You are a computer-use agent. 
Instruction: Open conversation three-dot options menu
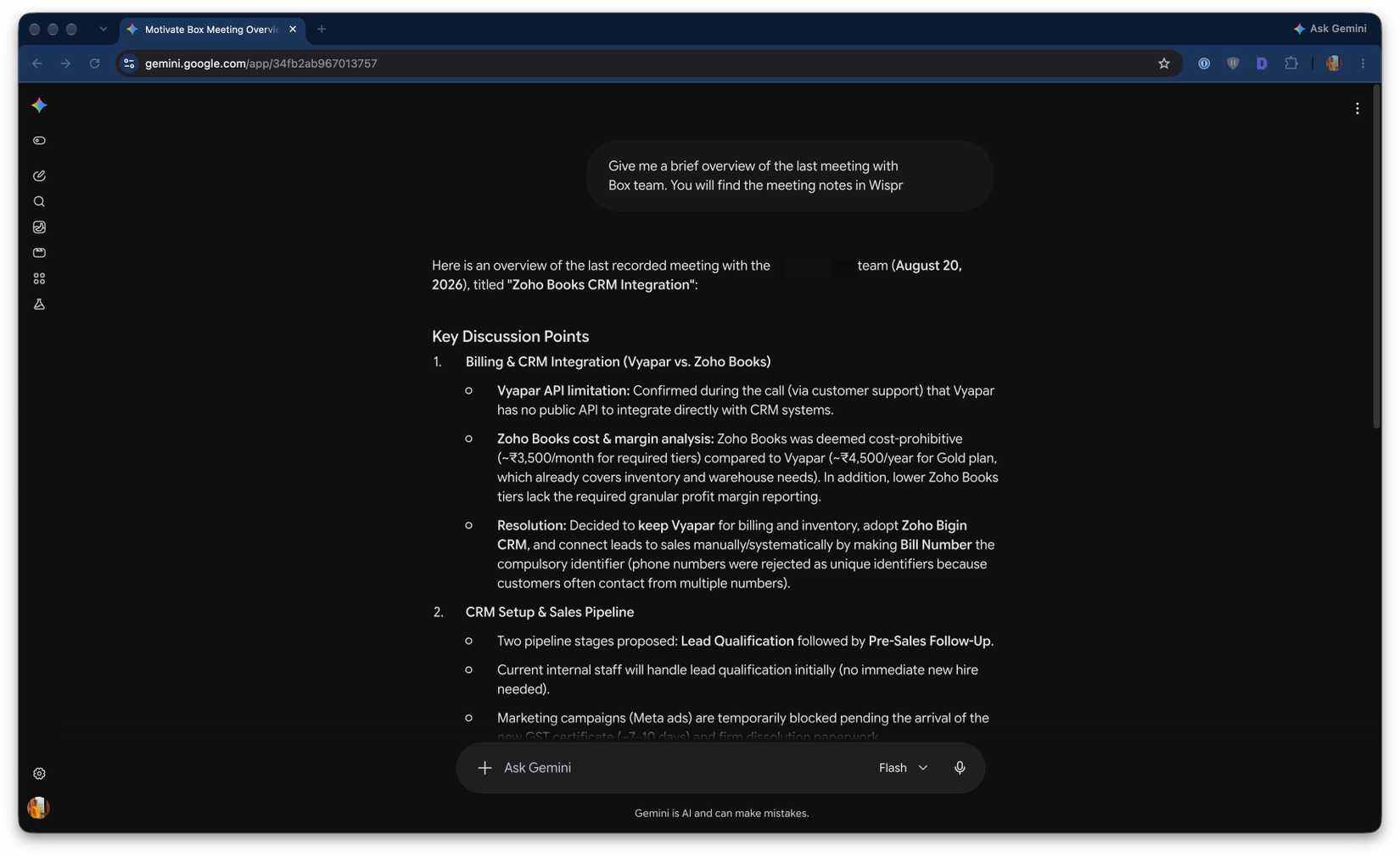pyautogui.click(x=1357, y=109)
